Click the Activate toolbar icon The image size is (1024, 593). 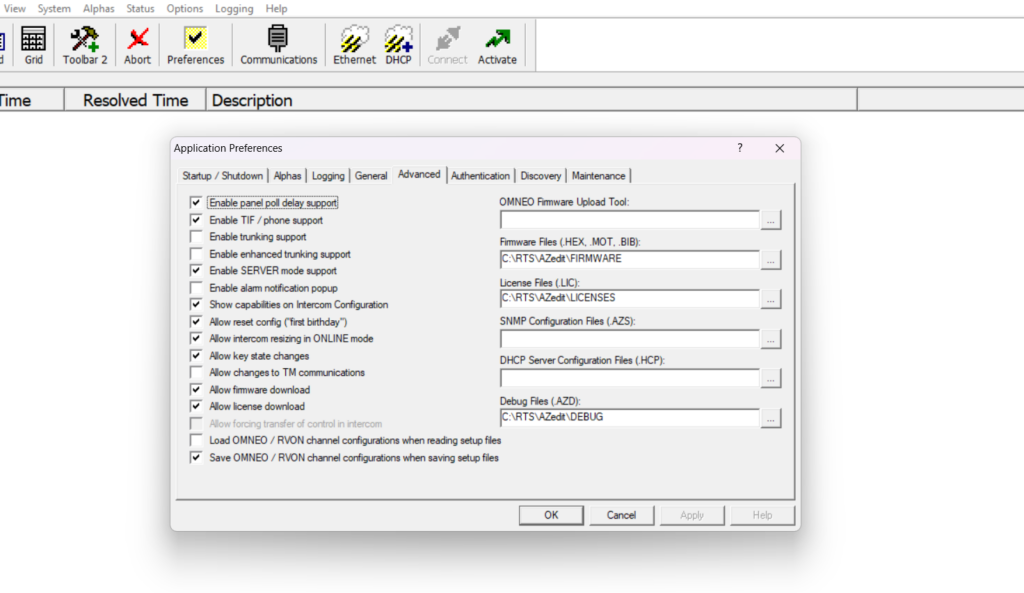tap(497, 45)
